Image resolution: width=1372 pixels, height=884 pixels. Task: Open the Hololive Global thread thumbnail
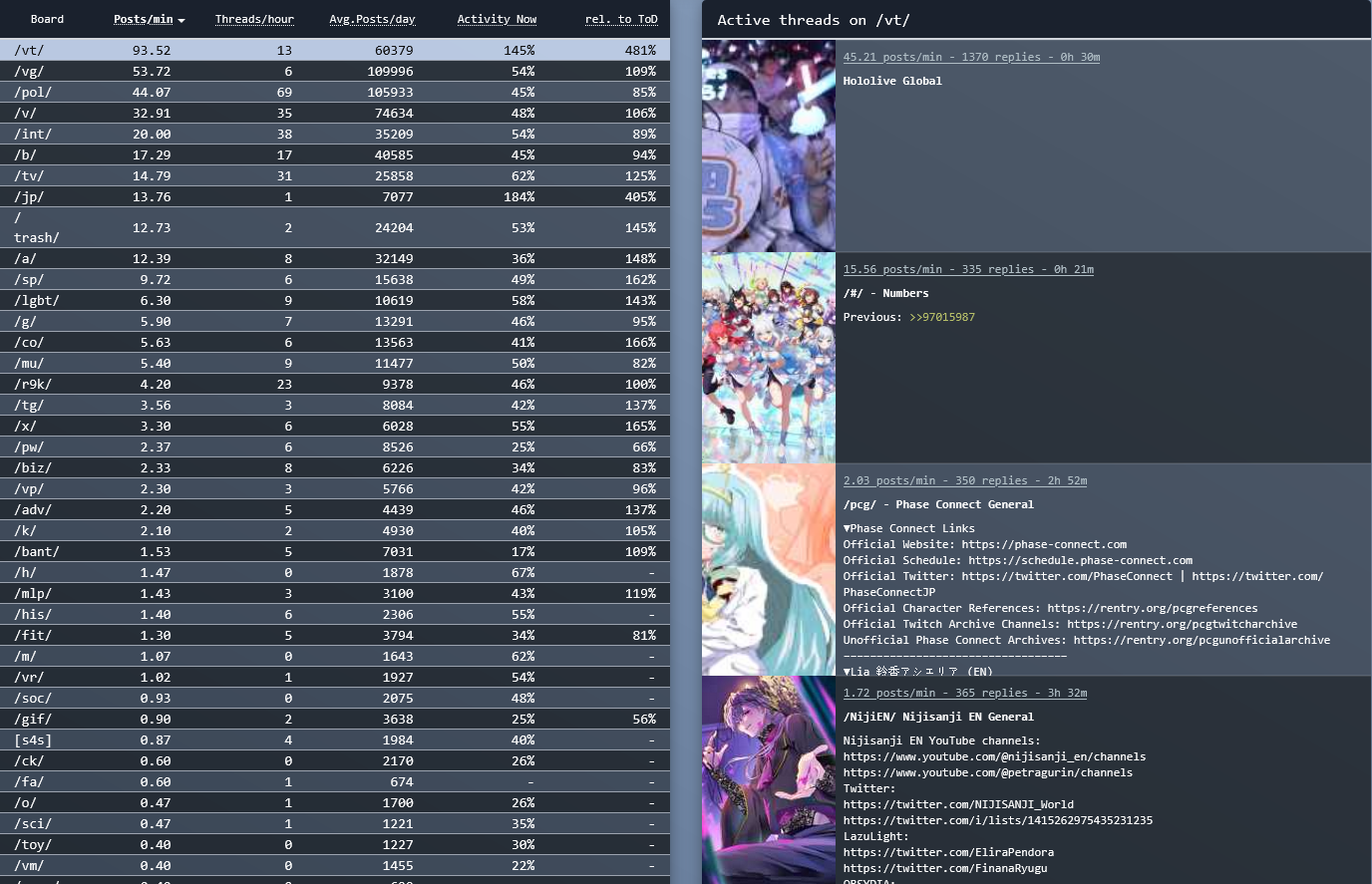click(x=769, y=146)
